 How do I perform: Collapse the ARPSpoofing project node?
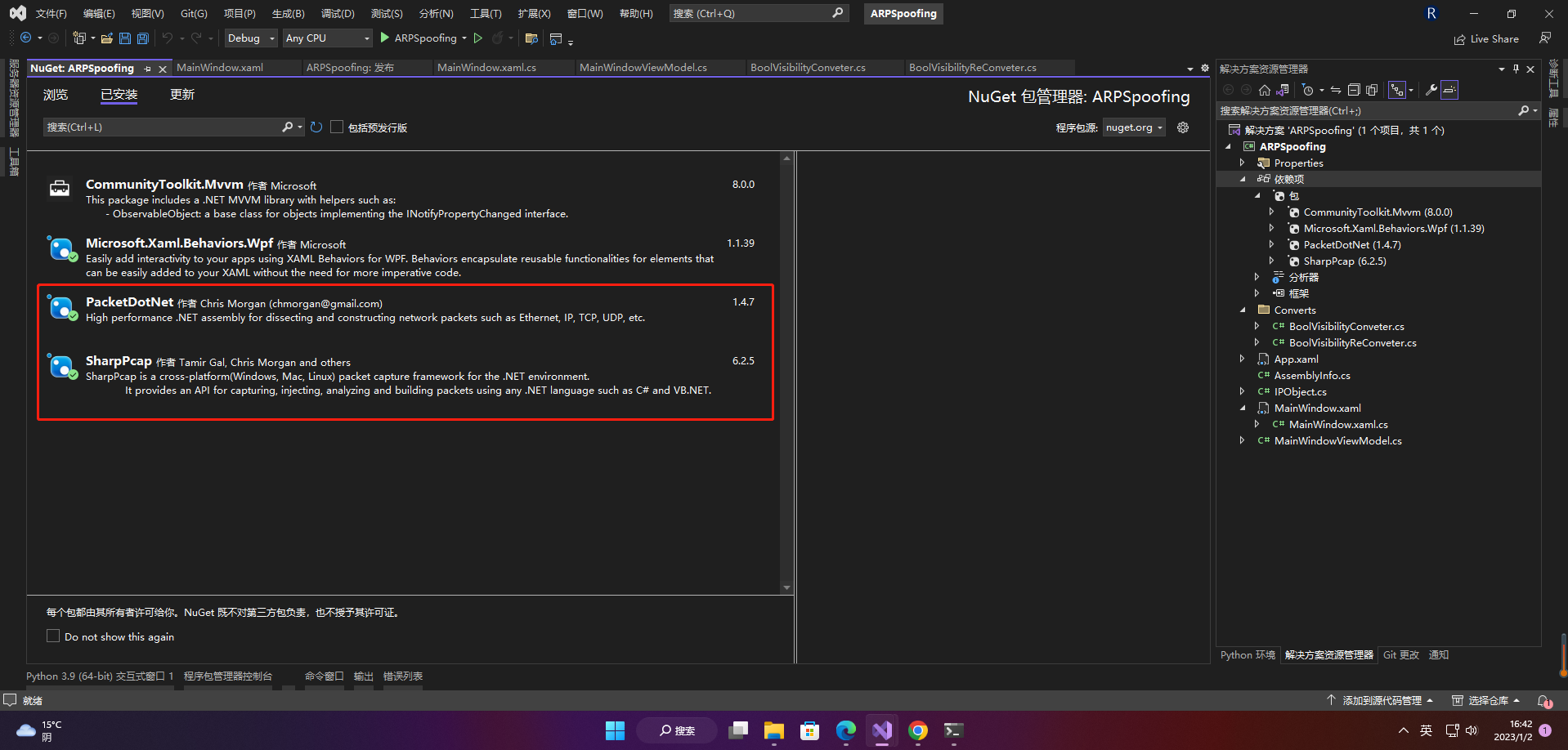pos(1228,147)
